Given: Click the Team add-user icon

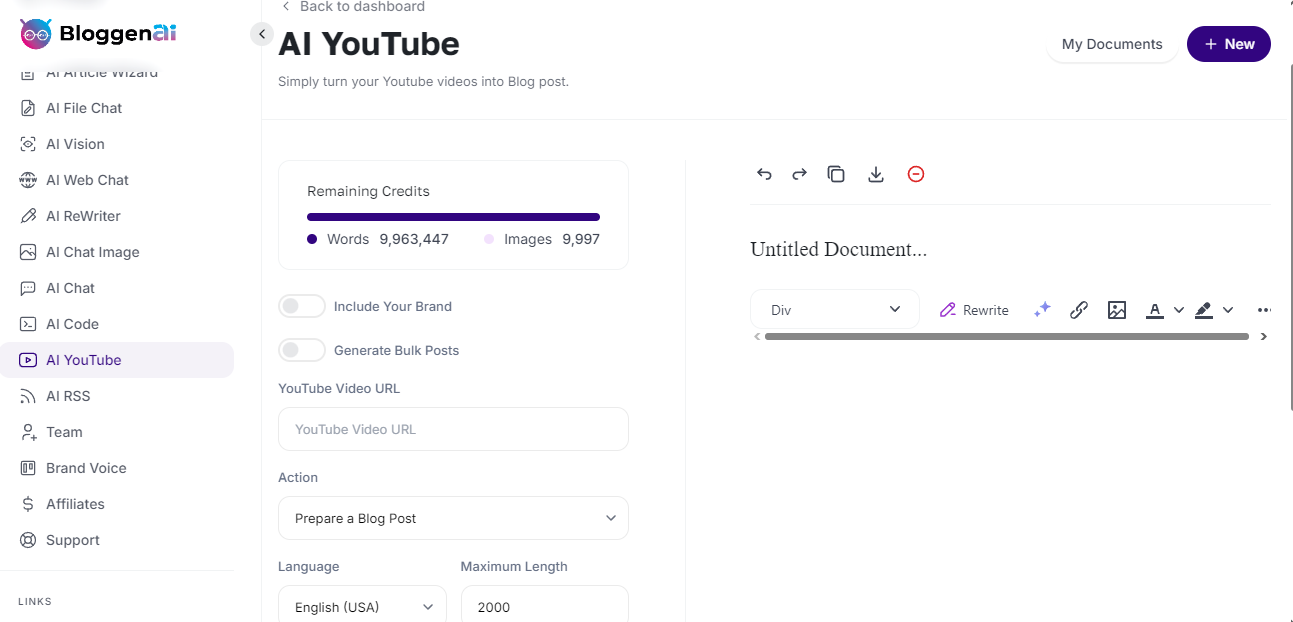Looking at the screenshot, I should point(28,432).
